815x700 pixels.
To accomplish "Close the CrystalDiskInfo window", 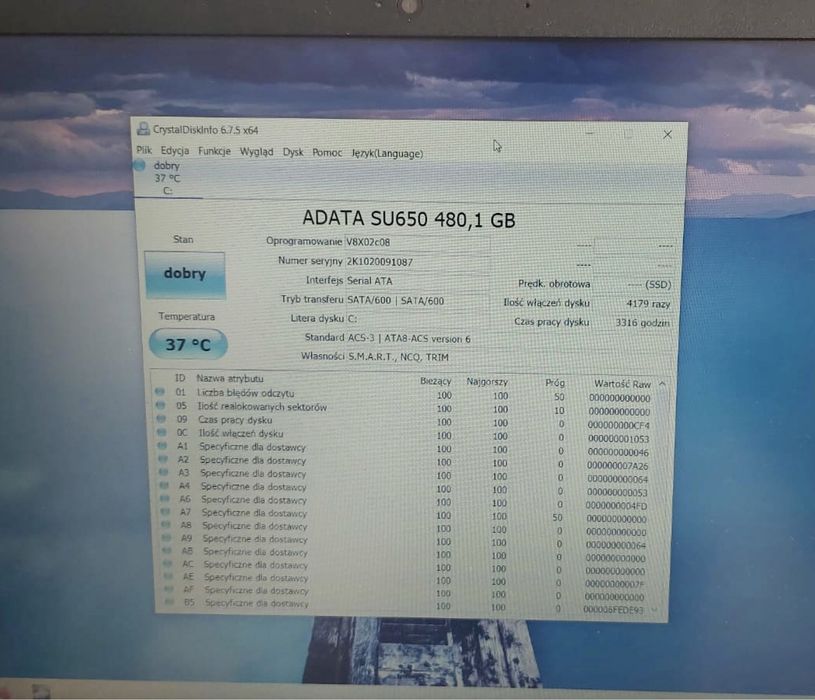I will point(667,135).
